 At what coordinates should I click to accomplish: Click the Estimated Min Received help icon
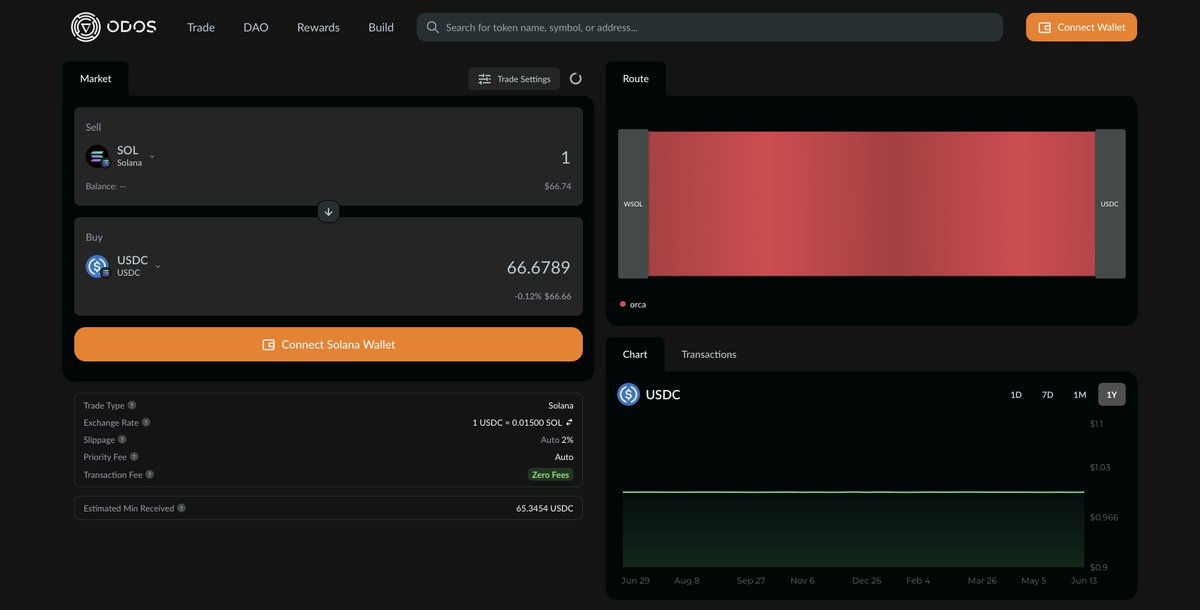coord(181,508)
